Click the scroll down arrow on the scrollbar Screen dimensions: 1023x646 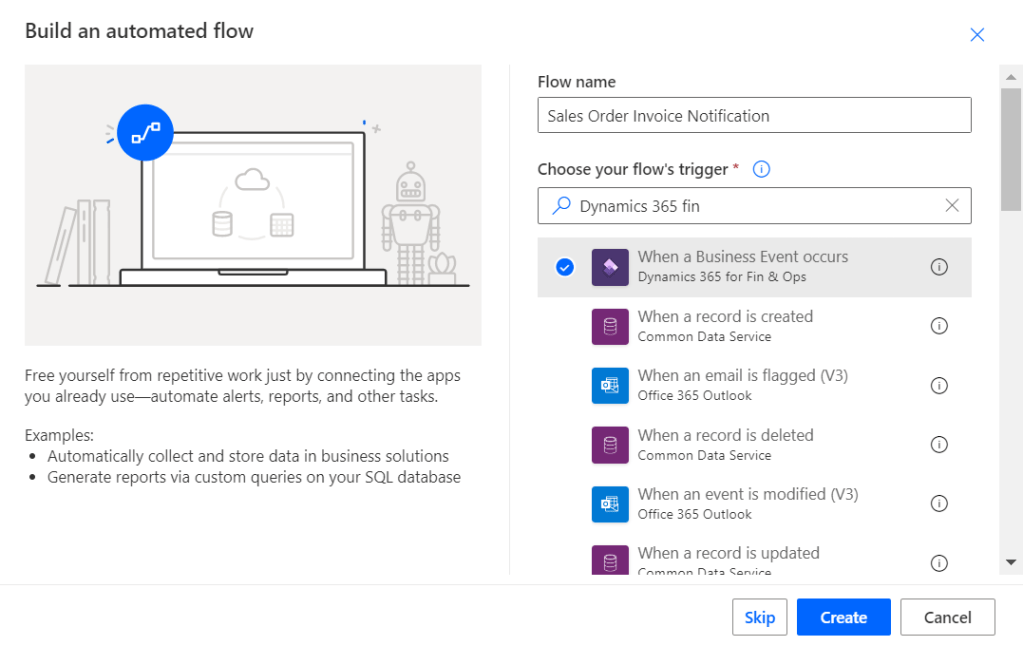(x=1011, y=562)
